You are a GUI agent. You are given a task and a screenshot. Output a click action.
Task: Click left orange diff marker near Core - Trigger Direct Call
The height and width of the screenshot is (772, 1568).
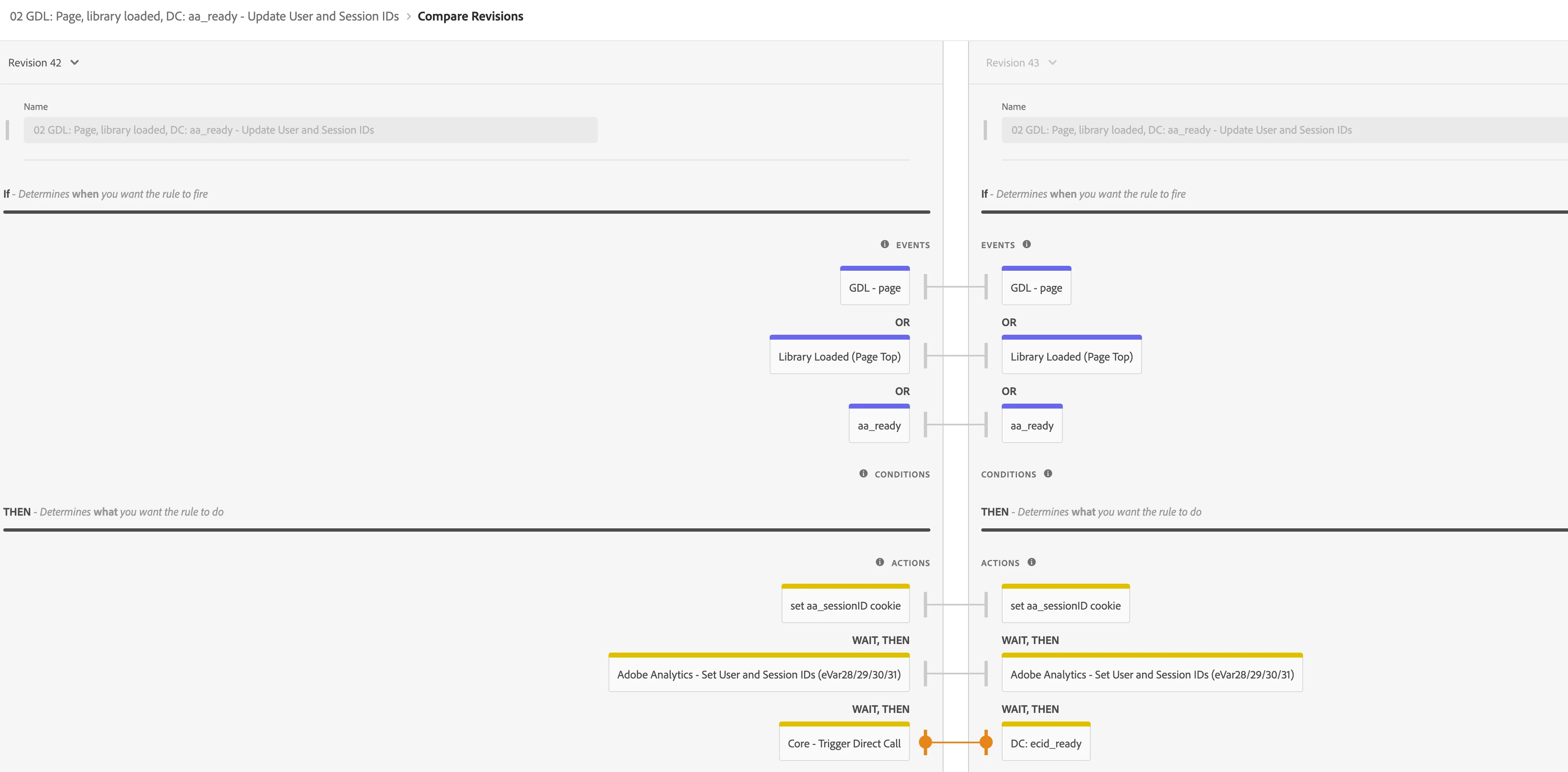(x=925, y=742)
